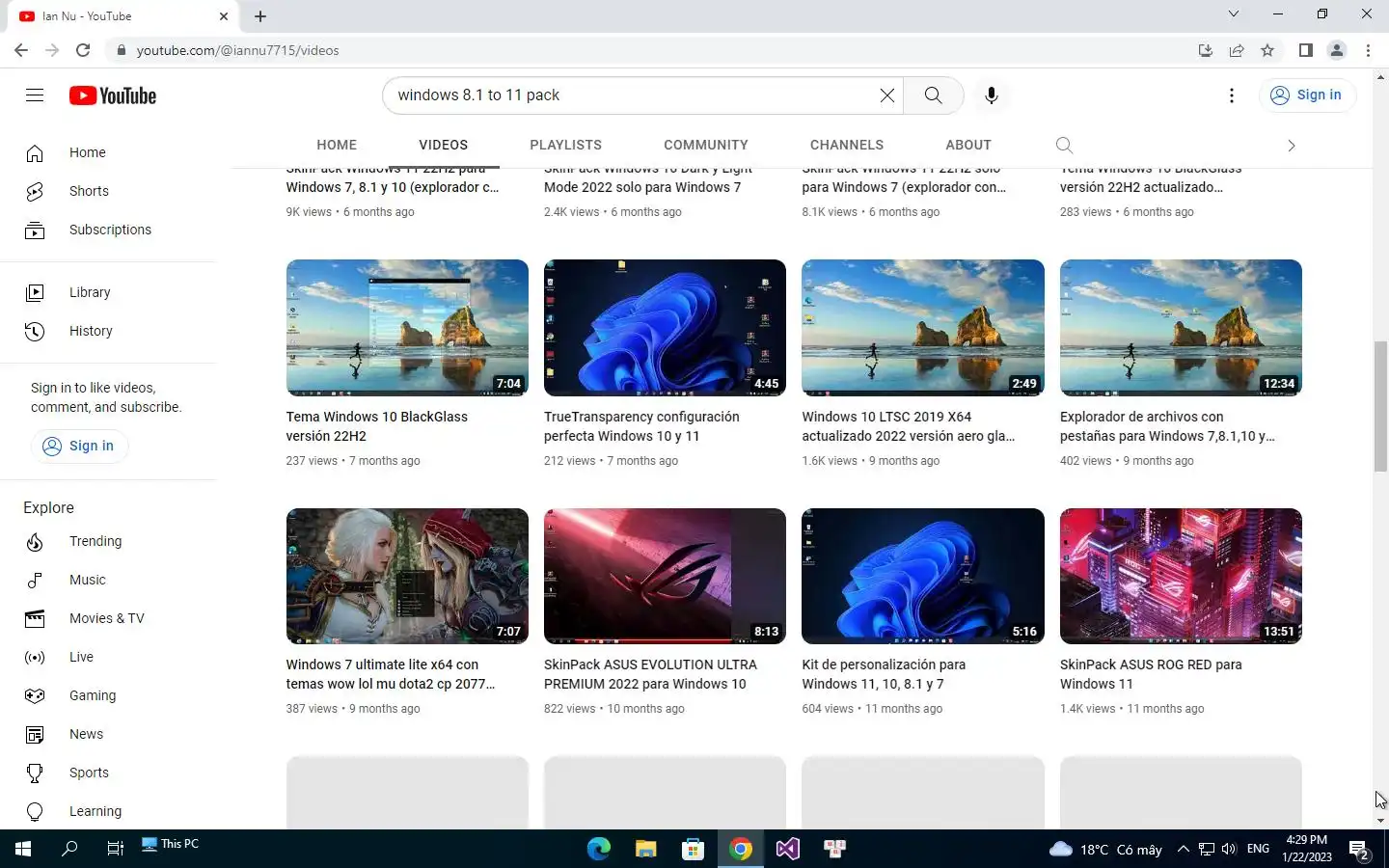Open Visual Studio from the taskbar
1389x868 pixels.
tap(787, 849)
